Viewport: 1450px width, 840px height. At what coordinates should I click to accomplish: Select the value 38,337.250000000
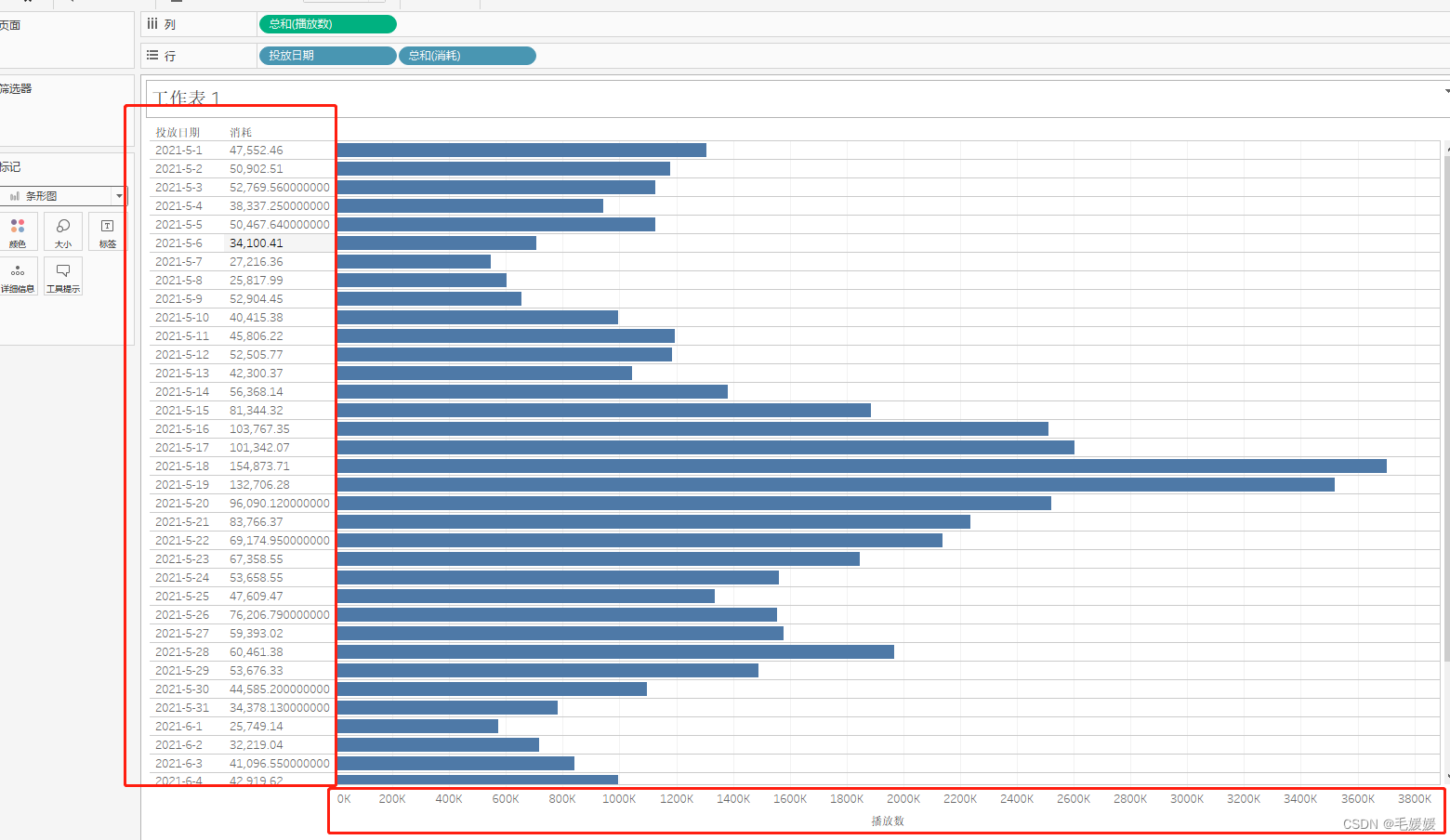click(280, 205)
